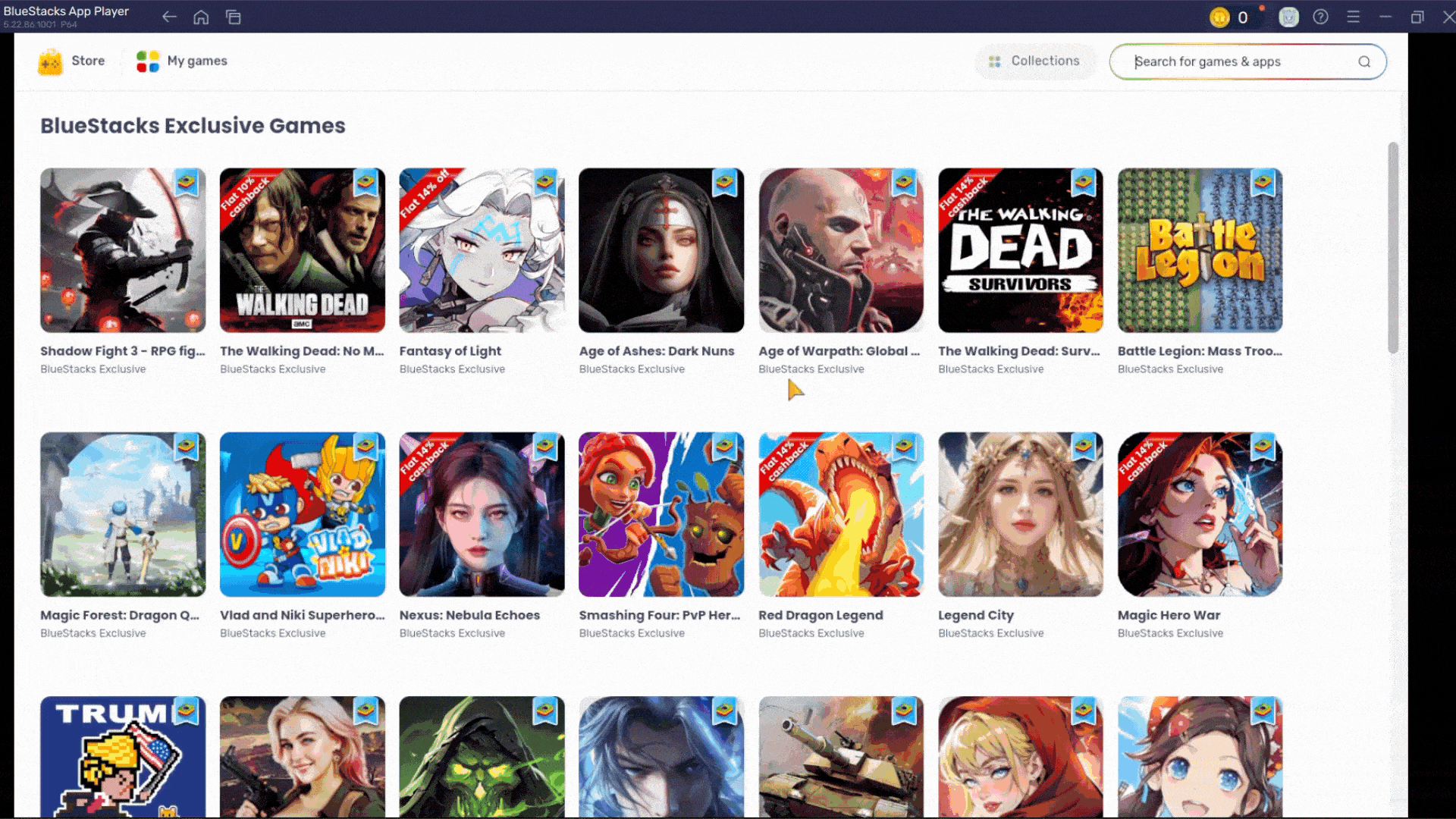Open Age of Ashes: Dark Nuns thumbnail
The height and width of the screenshot is (819, 1456).
coord(661,250)
